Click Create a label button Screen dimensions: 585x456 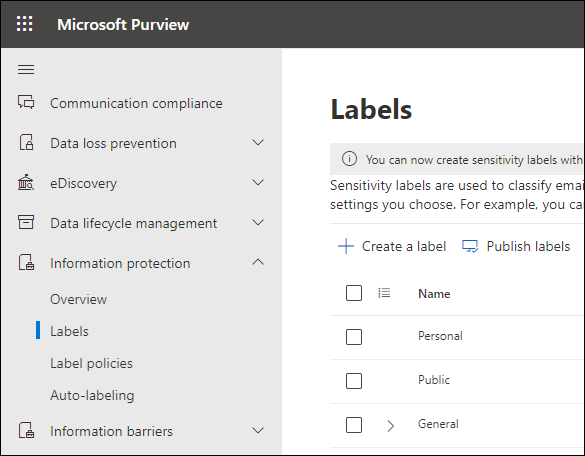click(392, 246)
